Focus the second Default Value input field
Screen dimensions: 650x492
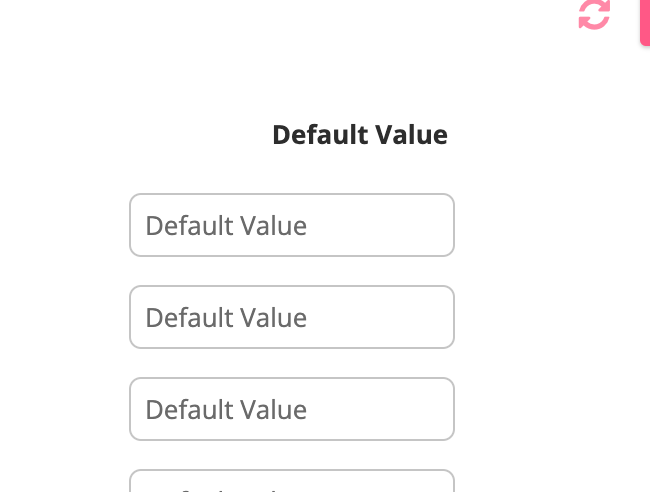tap(292, 317)
